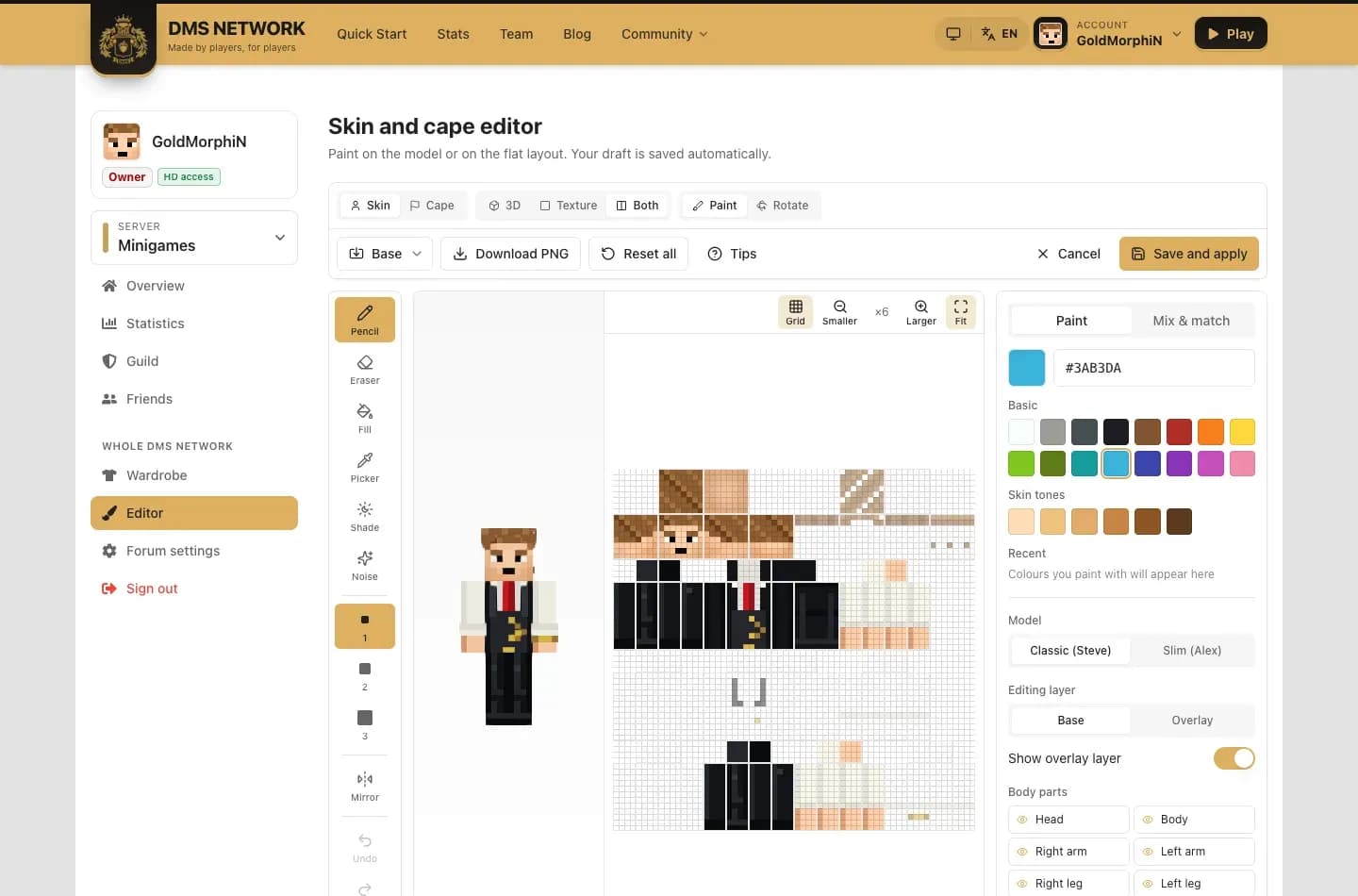Zoom out with Smaller button

point(839,312)
